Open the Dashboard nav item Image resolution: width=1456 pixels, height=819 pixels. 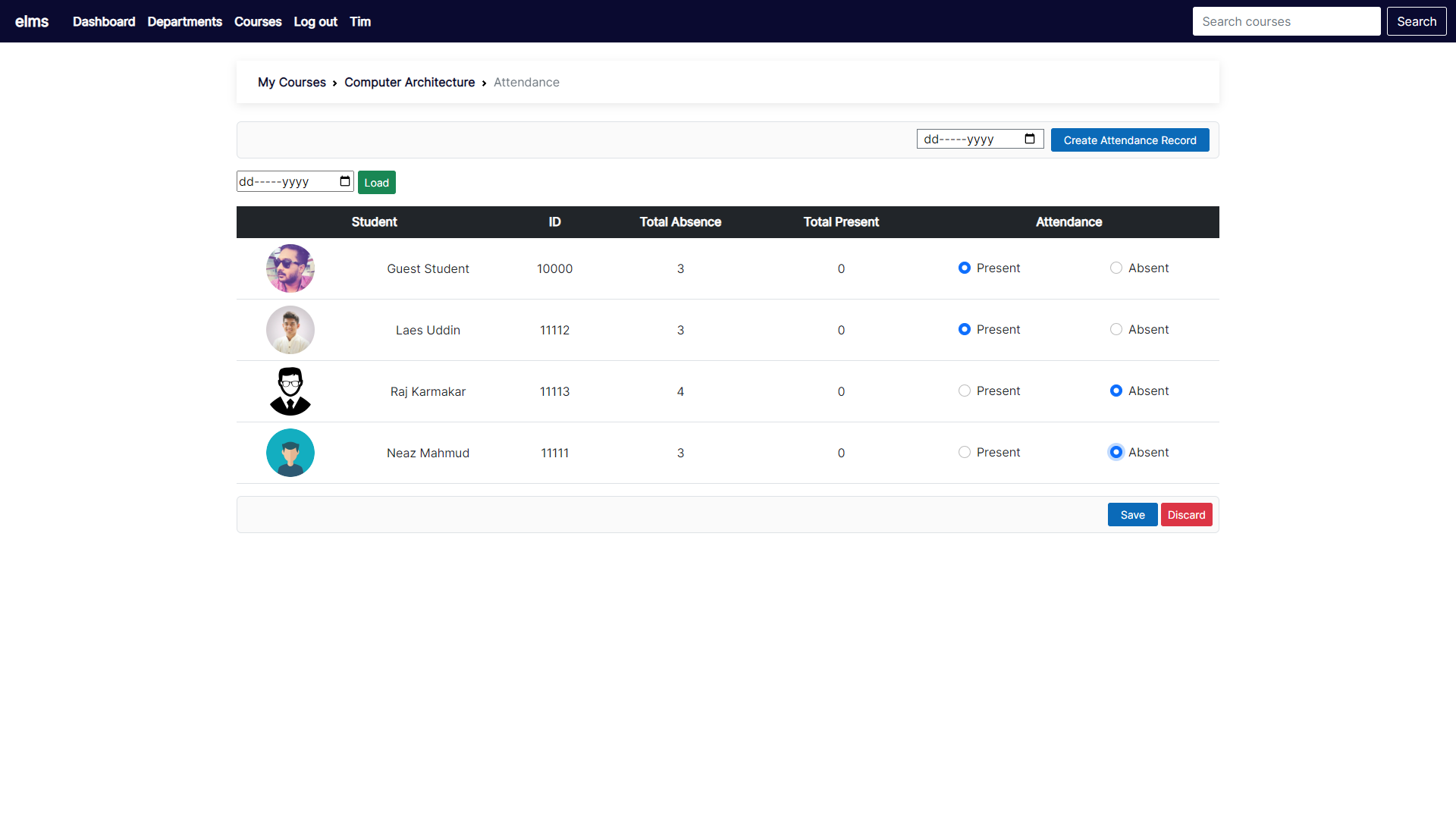pyautogui.click(x=104, y=21)
